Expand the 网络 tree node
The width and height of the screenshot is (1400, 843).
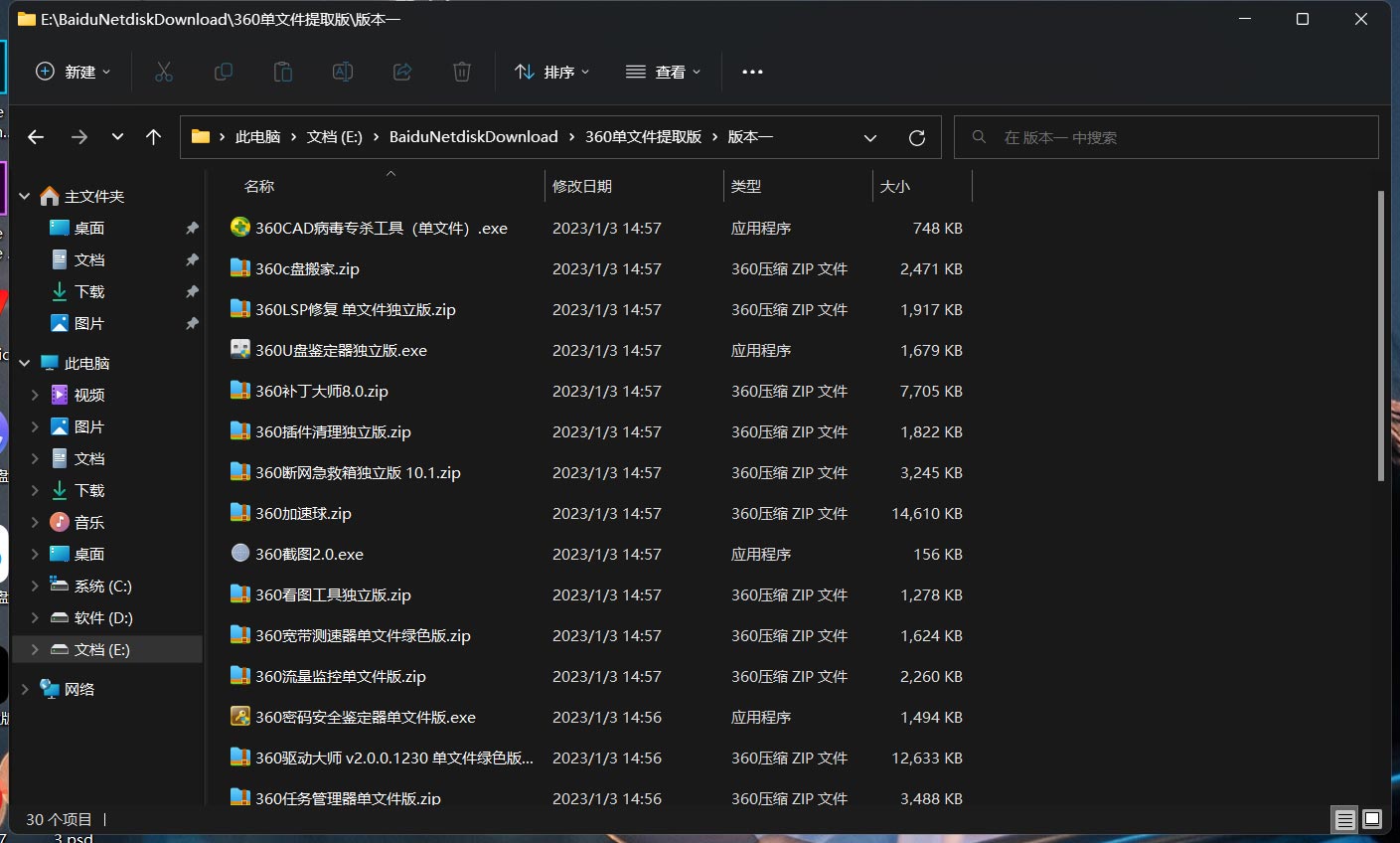(25, 689)
